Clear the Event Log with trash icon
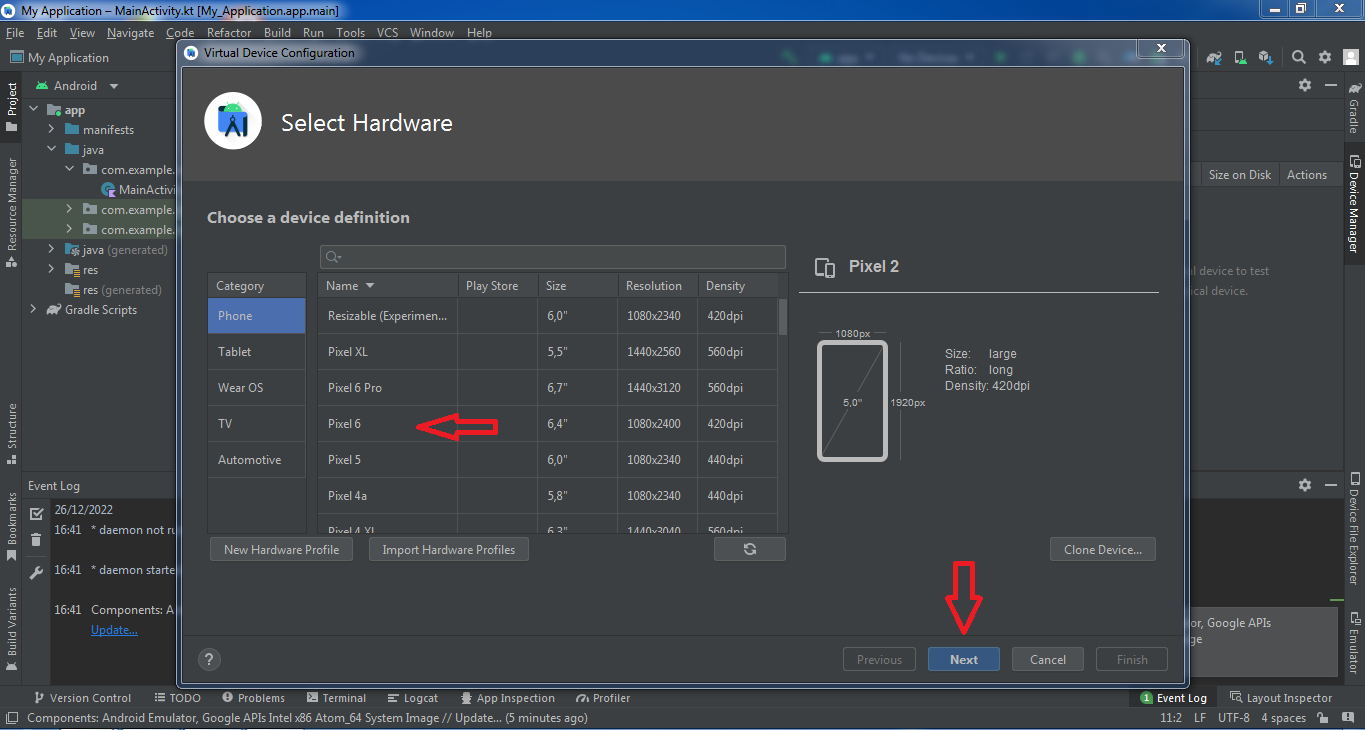Image resolution: width=1365 pixels, height=730 pixels. 36,541
